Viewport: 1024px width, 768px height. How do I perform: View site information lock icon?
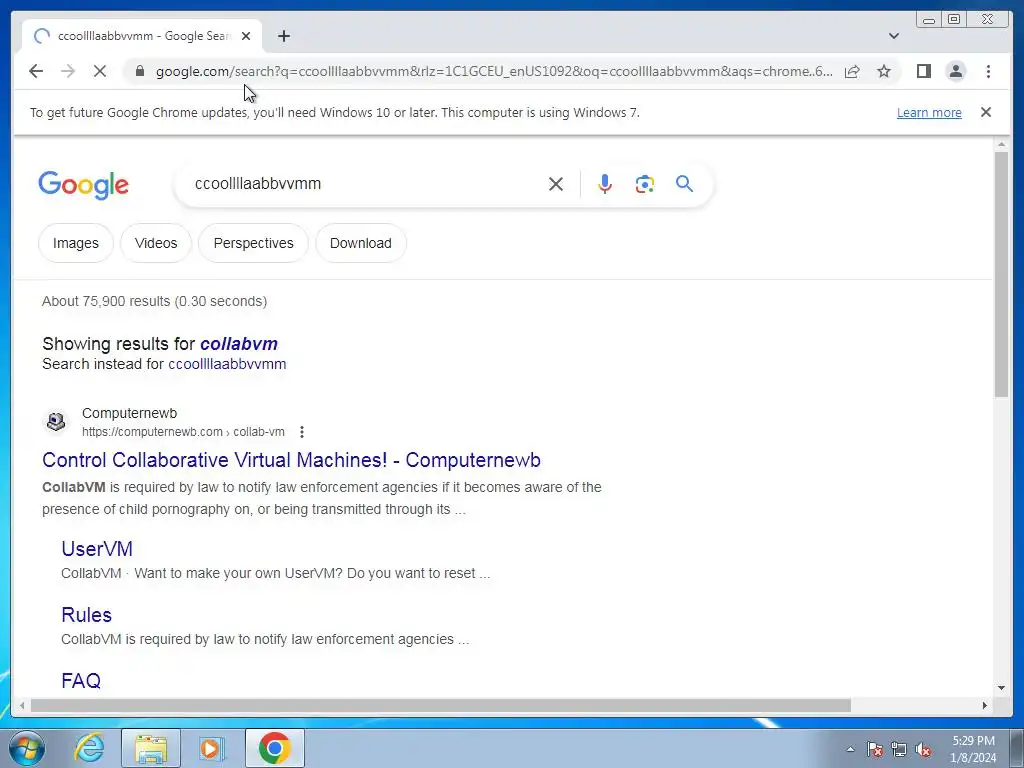pos(139,71)
